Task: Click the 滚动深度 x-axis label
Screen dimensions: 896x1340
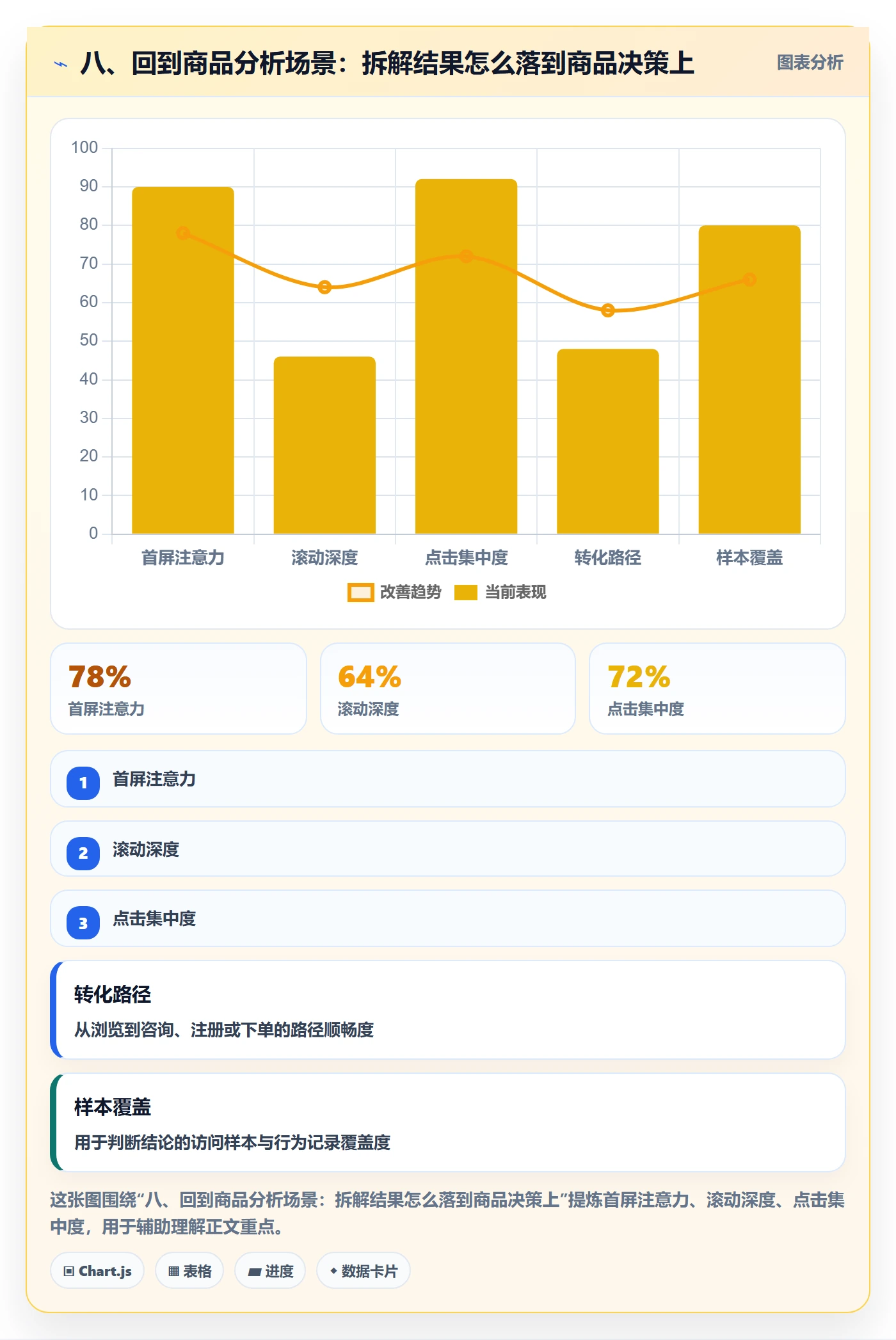Action: [x=324, y=558]
